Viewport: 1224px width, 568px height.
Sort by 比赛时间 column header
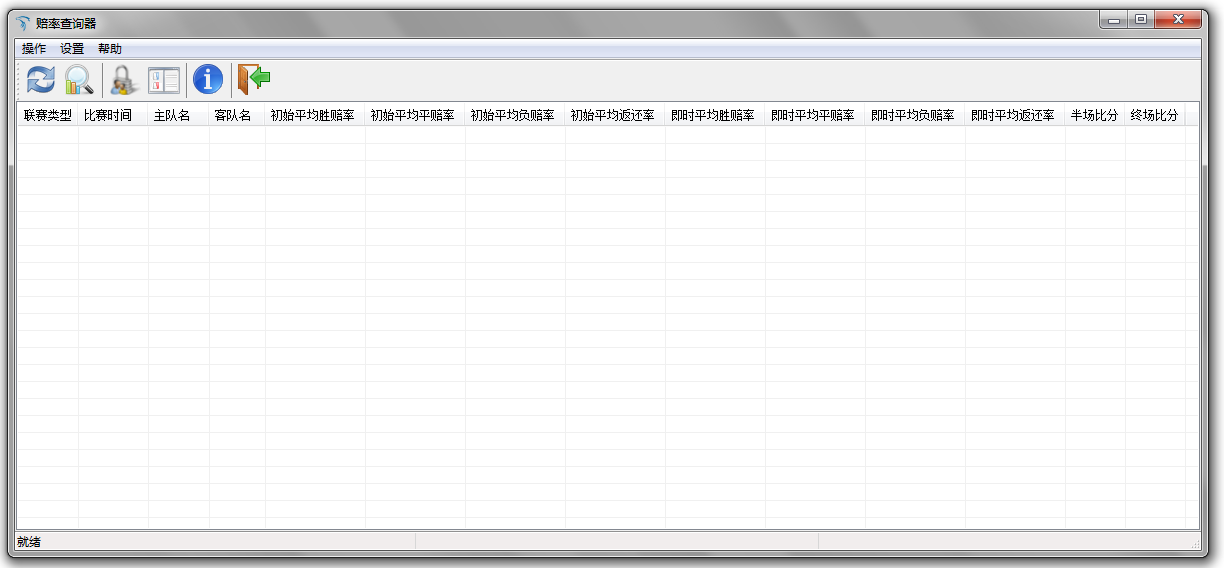coord(113,115)
